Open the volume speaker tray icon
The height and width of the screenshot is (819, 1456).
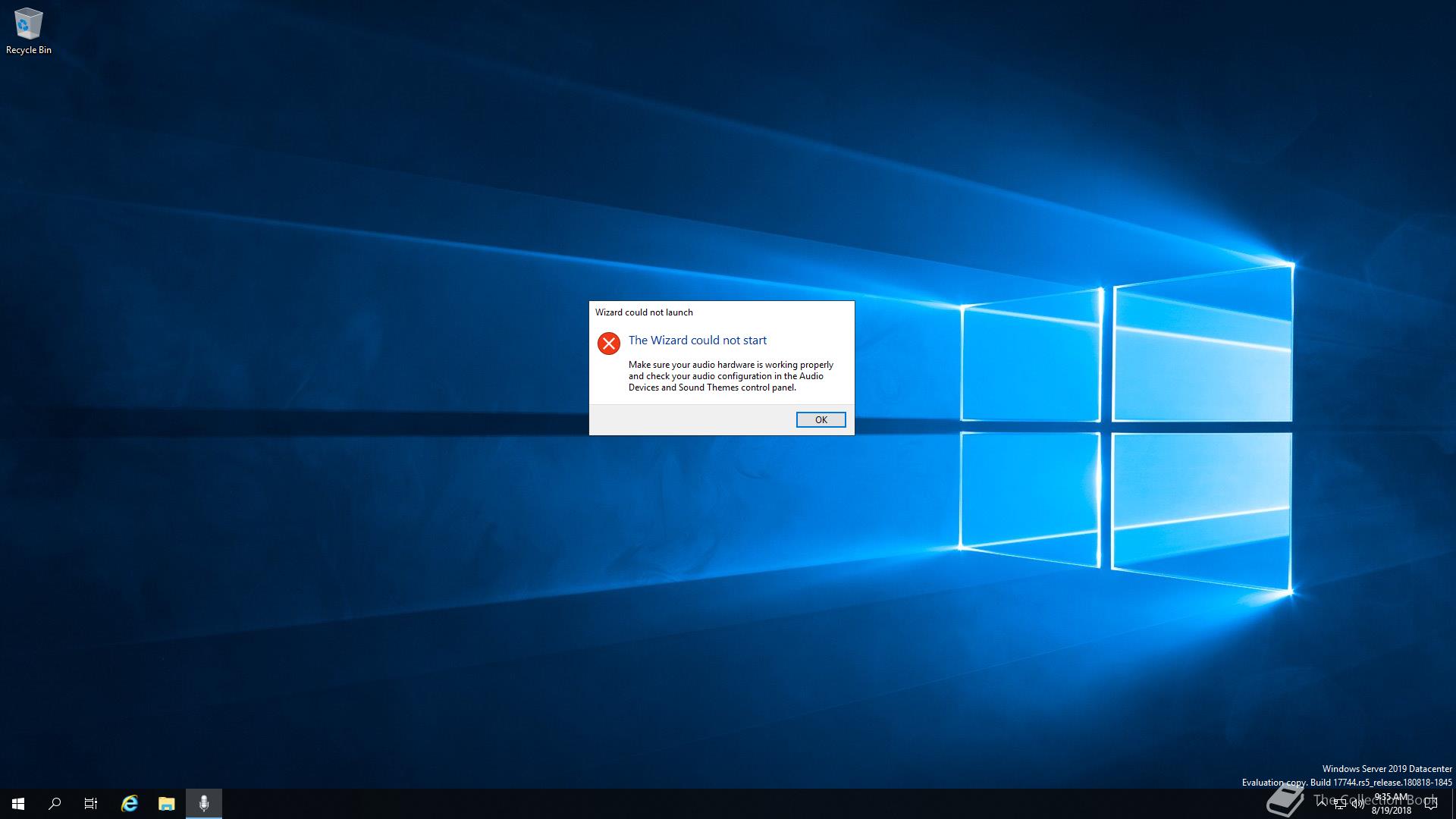click(x=1358, y=804)
